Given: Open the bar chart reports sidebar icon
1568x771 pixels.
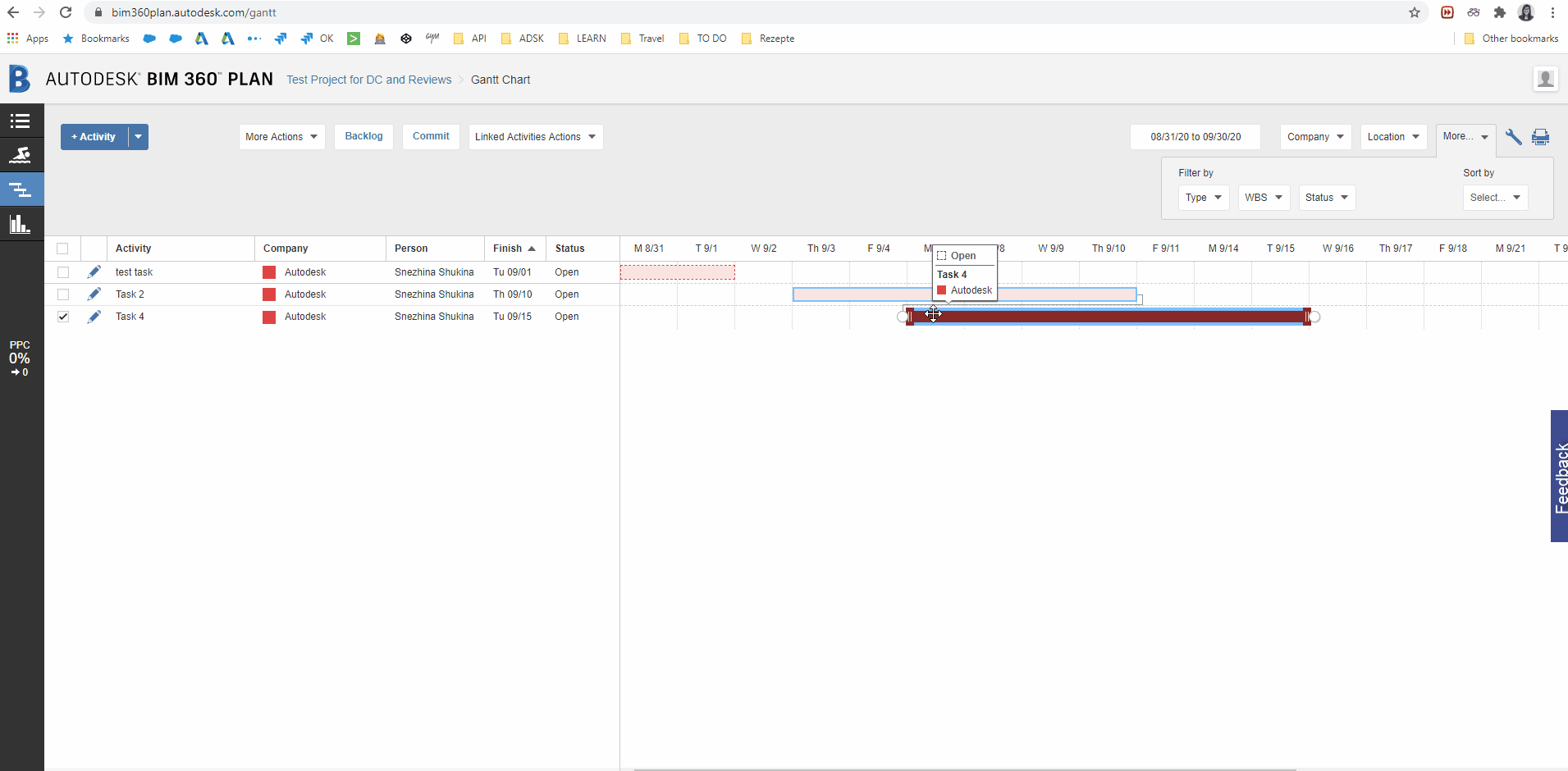Looking at the screenshot, I should [x=21, y=224].
